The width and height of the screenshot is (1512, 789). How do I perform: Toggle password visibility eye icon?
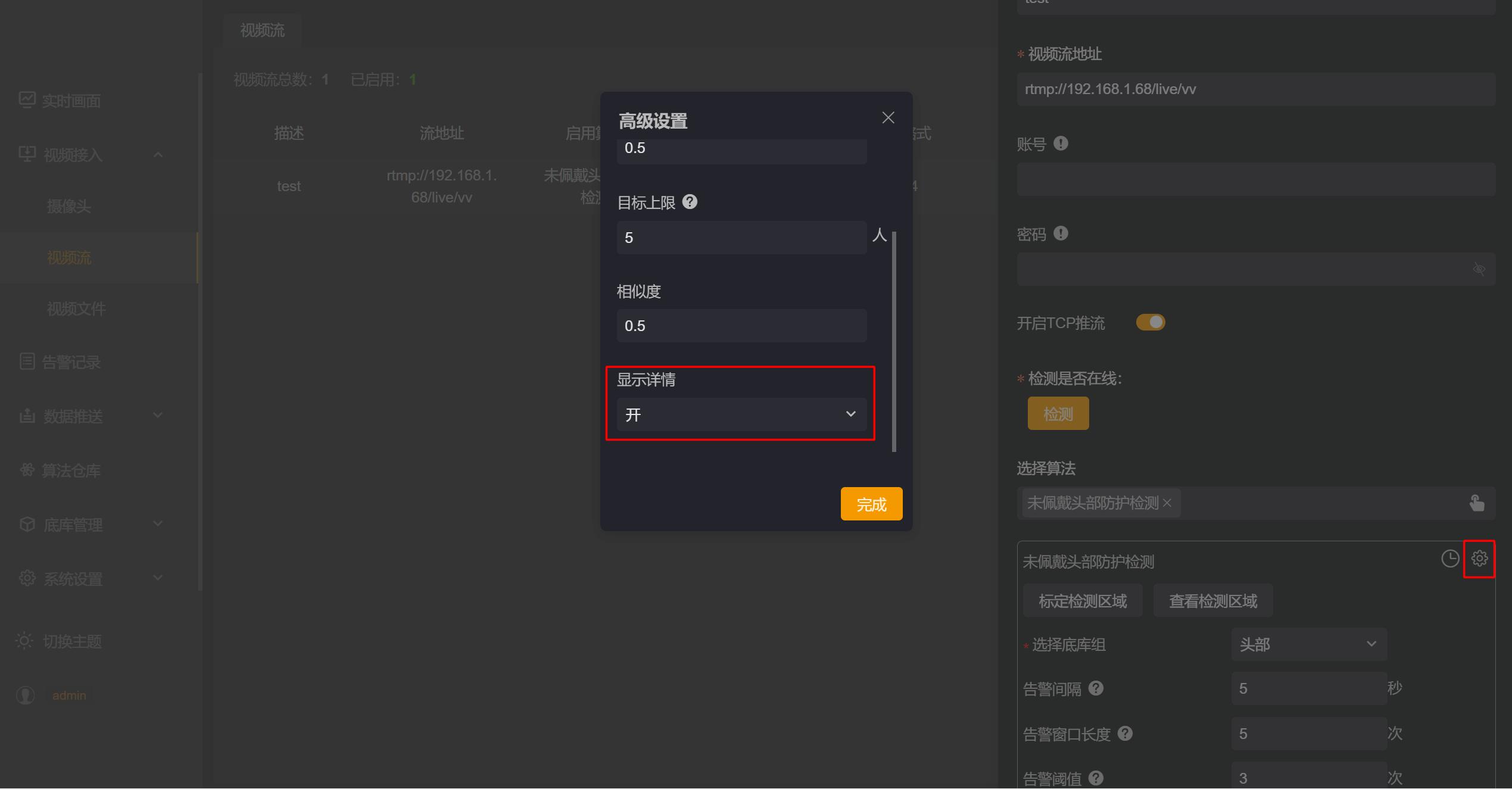pos(1479,269)
